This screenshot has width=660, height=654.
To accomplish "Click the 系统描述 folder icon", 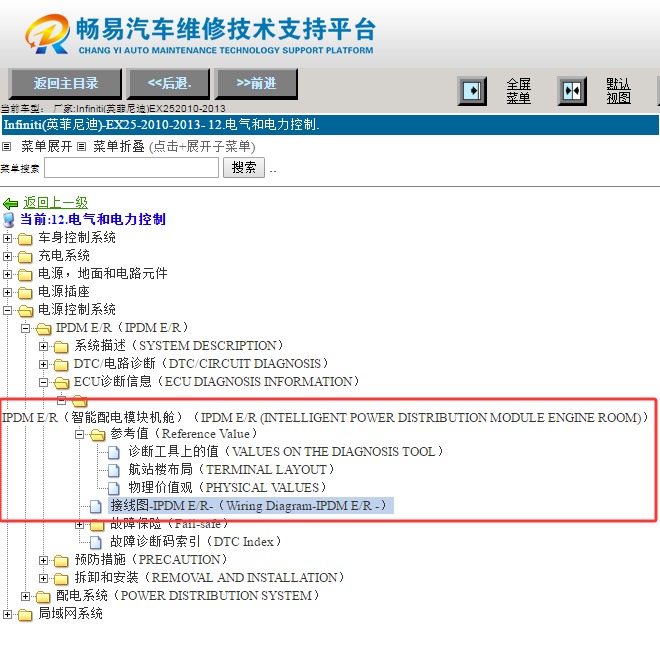I will [61, 347].
